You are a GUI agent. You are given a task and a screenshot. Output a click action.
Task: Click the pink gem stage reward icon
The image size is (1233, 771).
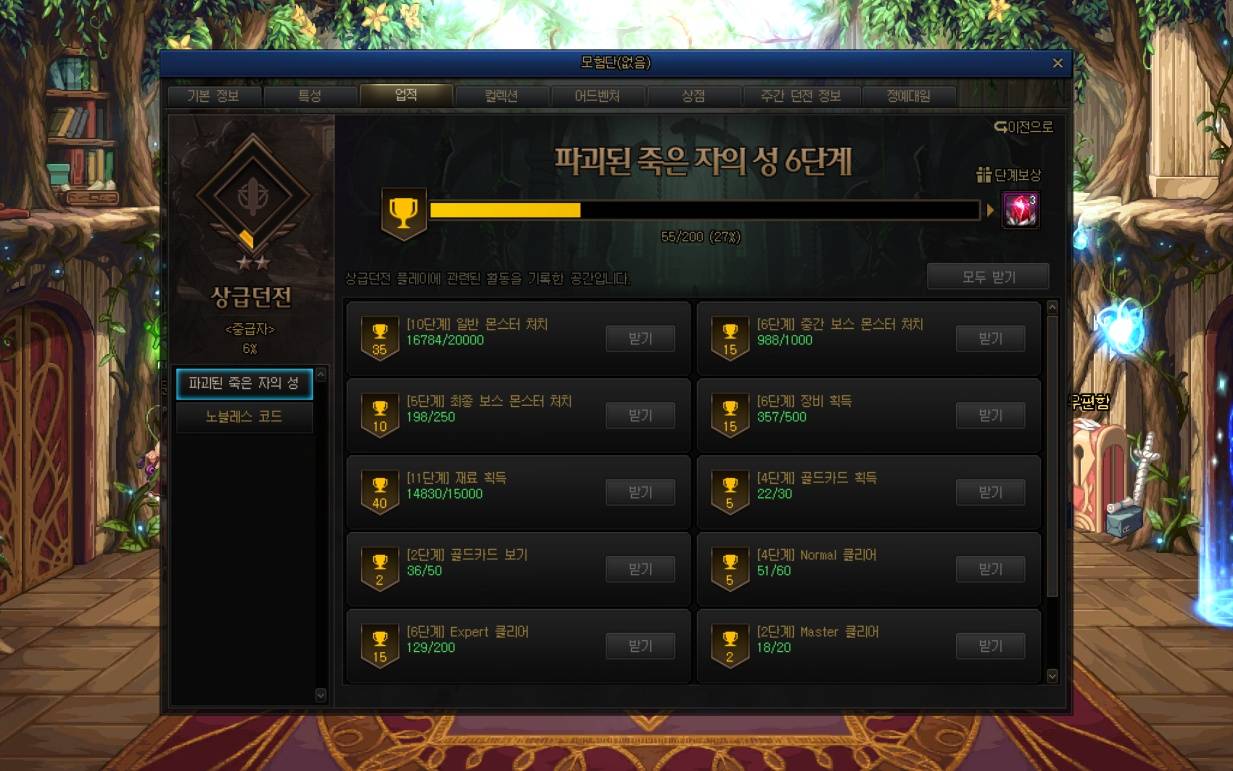(1021, 210)
